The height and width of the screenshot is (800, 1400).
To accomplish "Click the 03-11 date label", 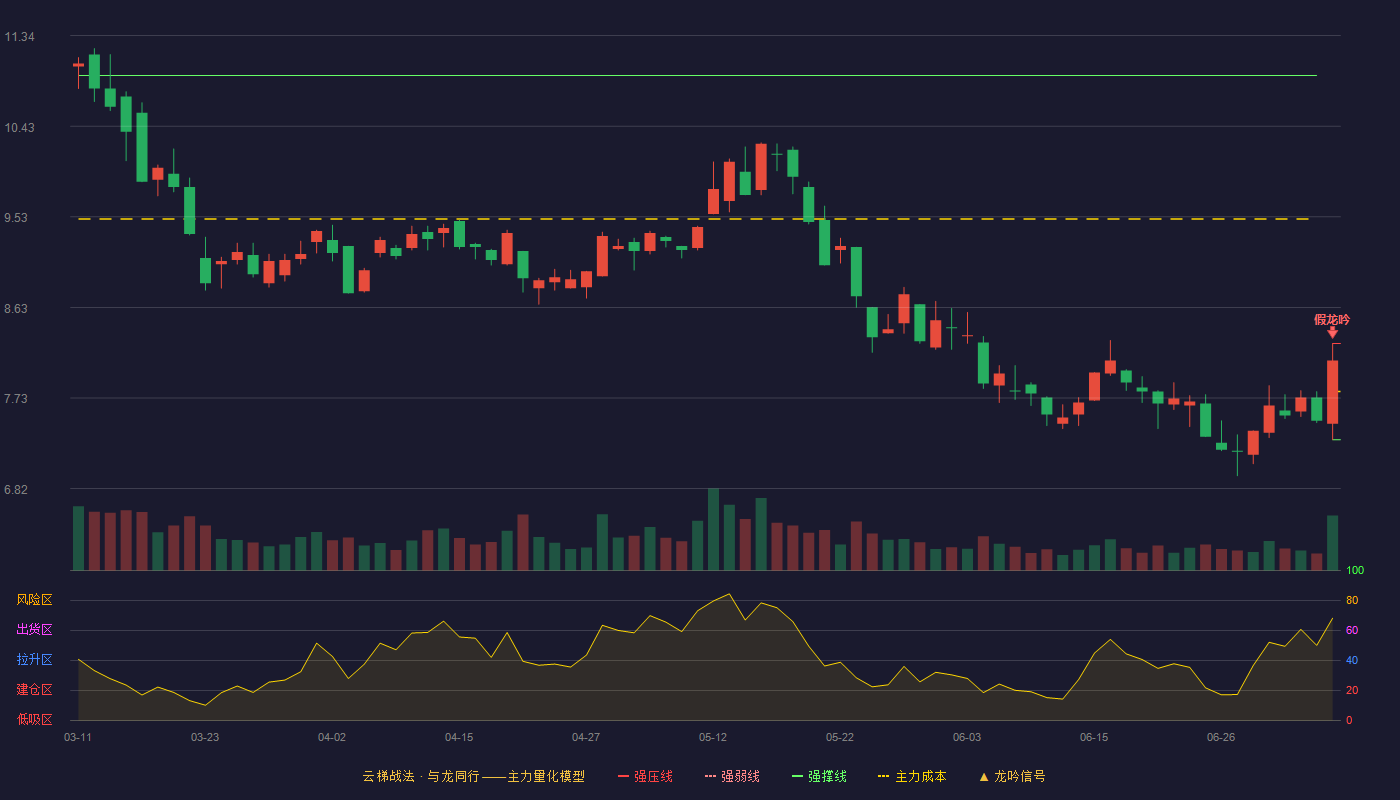I will 78,737.
